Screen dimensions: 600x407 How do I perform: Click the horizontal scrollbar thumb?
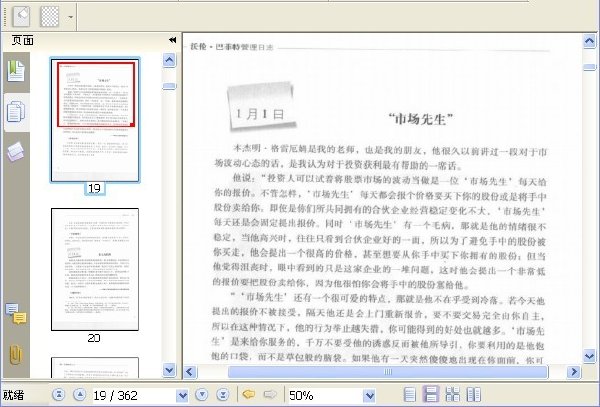tap(388, 372)
